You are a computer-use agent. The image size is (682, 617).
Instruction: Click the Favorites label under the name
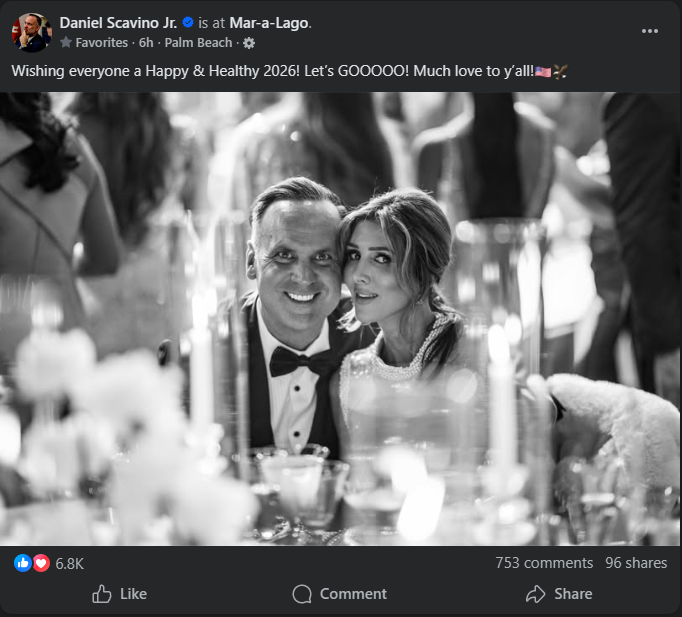click(102, 43)
